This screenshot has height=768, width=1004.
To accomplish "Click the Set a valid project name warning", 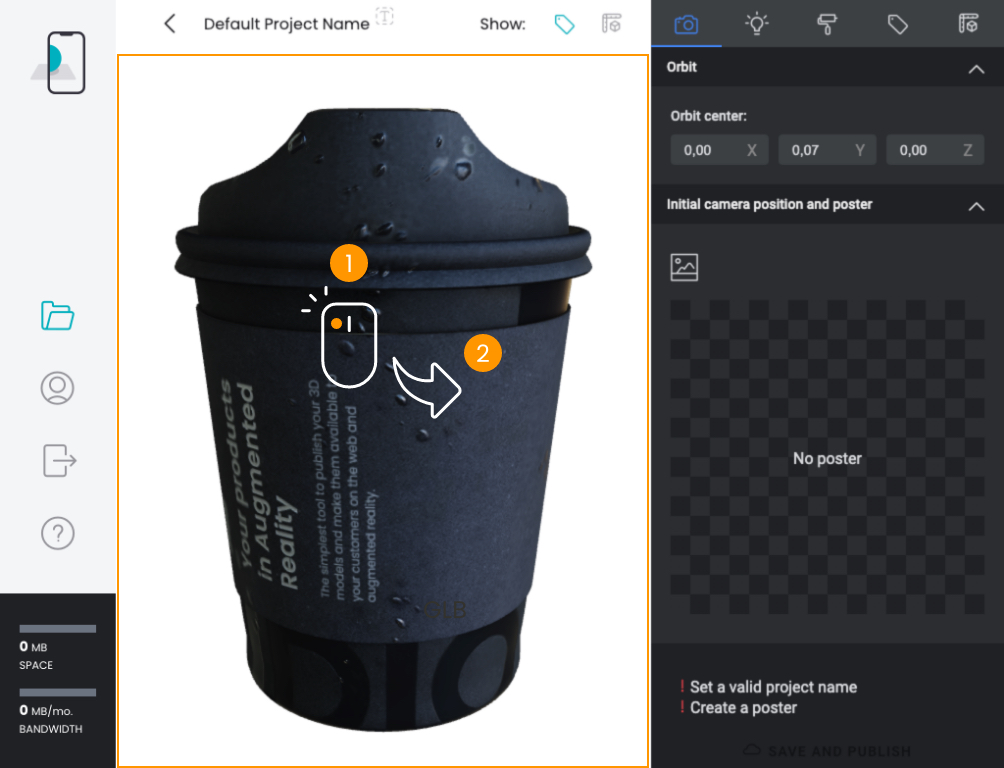I will click(771, 687).
